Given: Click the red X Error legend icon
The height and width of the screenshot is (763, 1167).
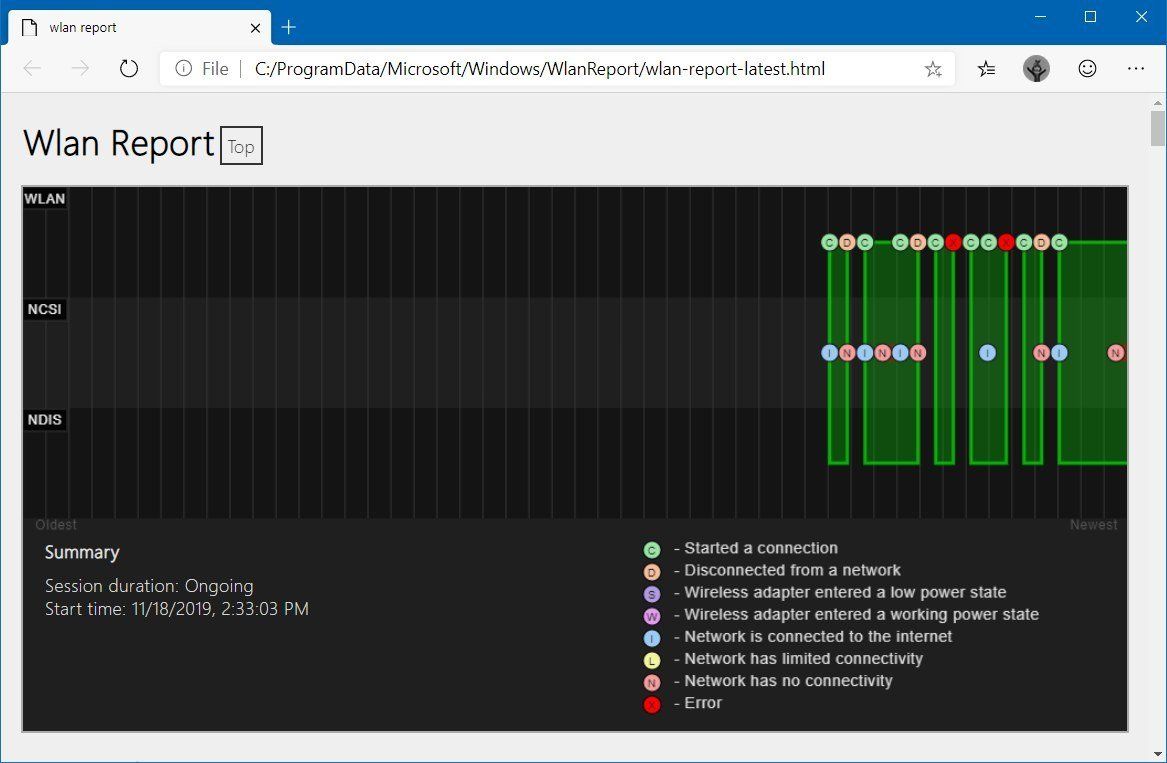Looking at the screenshot, I should [x=652, y=704].
